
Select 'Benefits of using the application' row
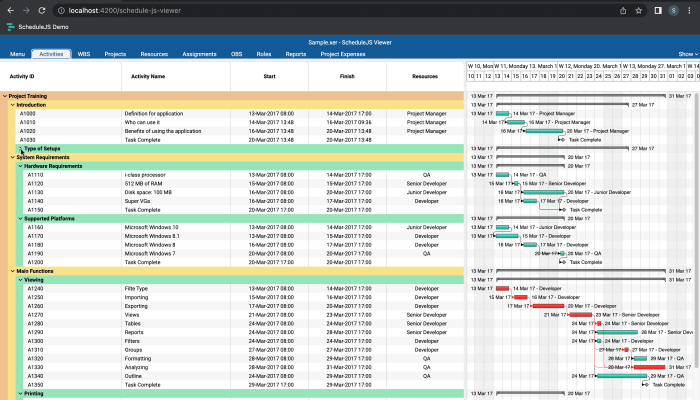point(240,131)
